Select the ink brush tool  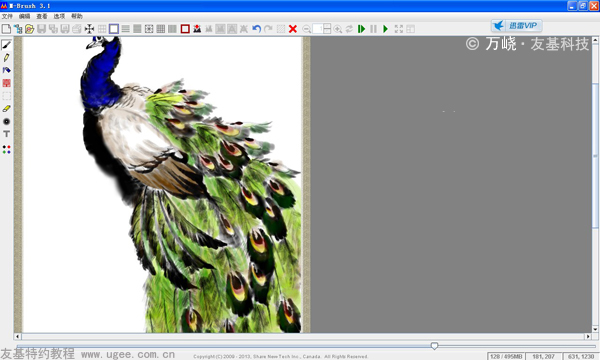[7, 45]
